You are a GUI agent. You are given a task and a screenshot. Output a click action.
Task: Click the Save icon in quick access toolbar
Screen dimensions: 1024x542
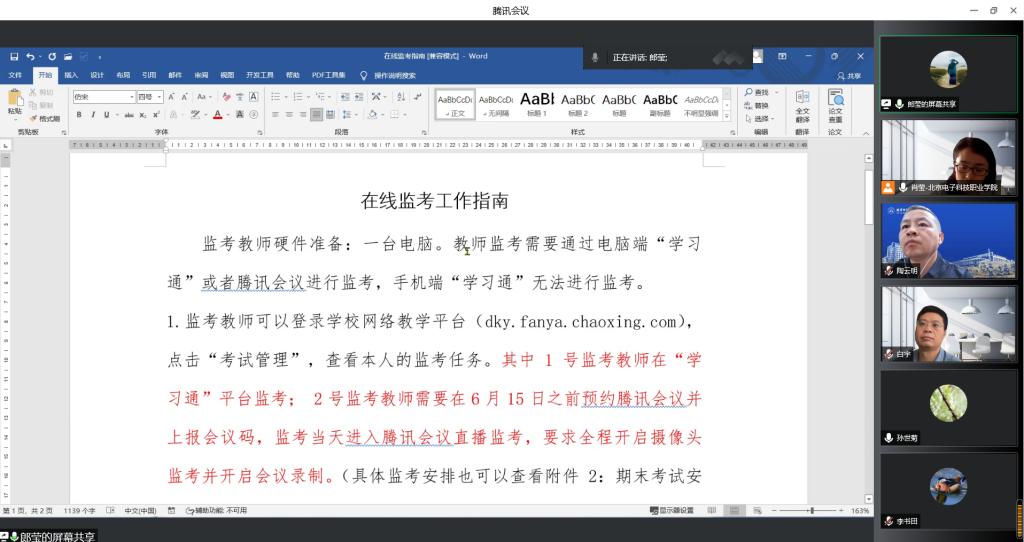(15, 56)
